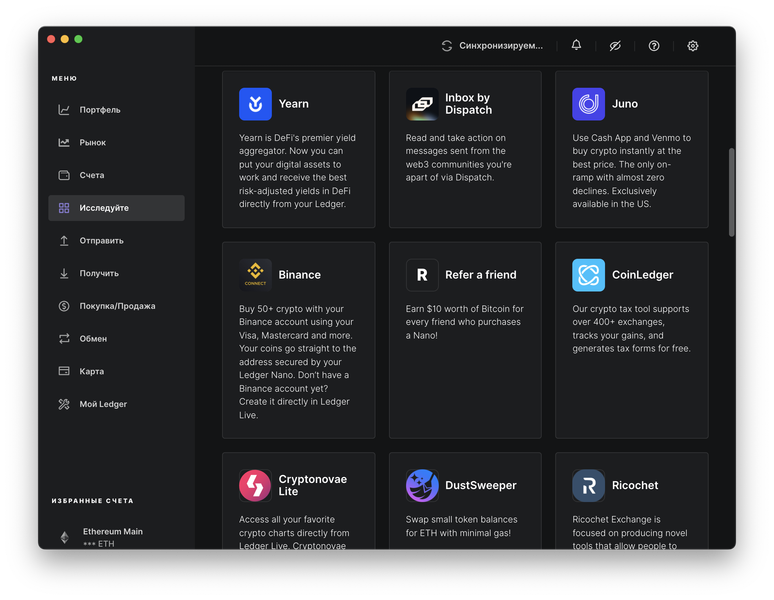Go to Получить menu label
This screenshot has width=774, height=600.
click(x=99, y=273)
